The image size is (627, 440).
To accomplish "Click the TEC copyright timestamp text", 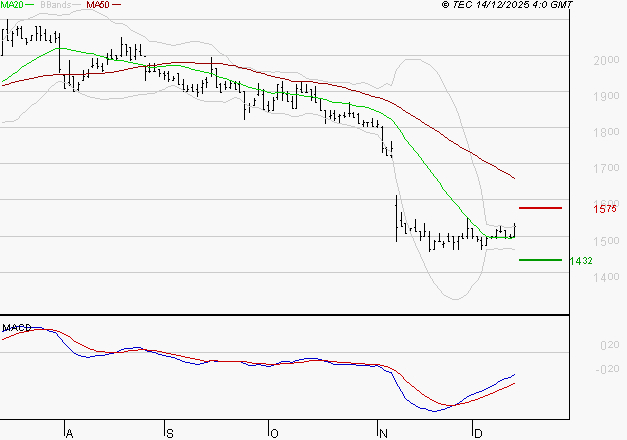I will coord(507,5).
